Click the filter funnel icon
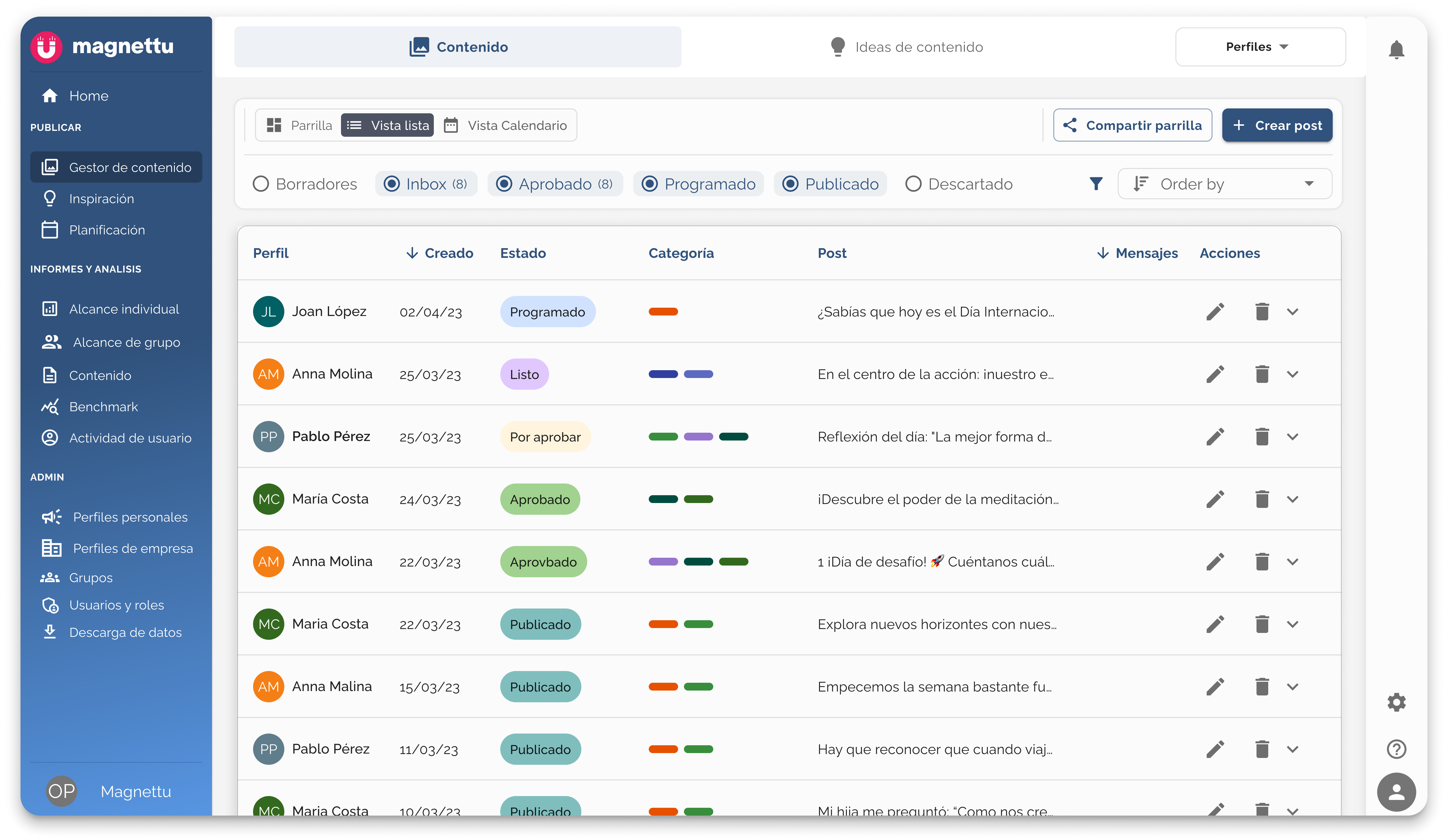 tap(1096, 184)
